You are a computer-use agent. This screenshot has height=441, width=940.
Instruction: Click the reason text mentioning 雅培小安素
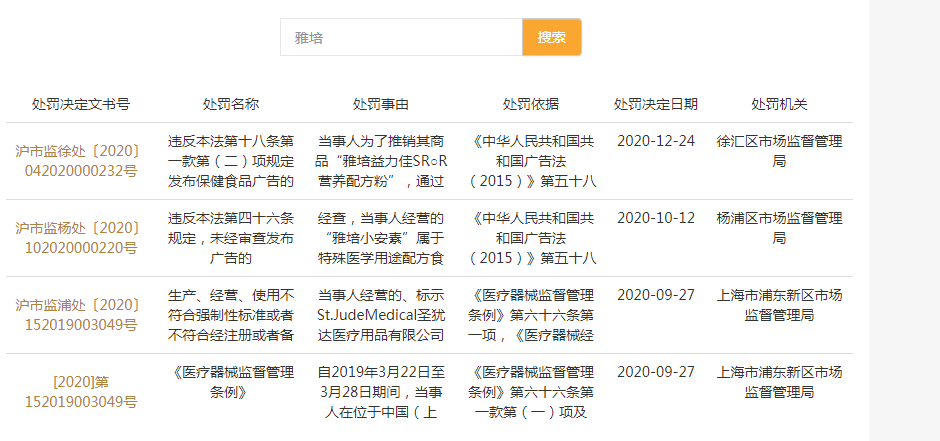coord(381,237)
